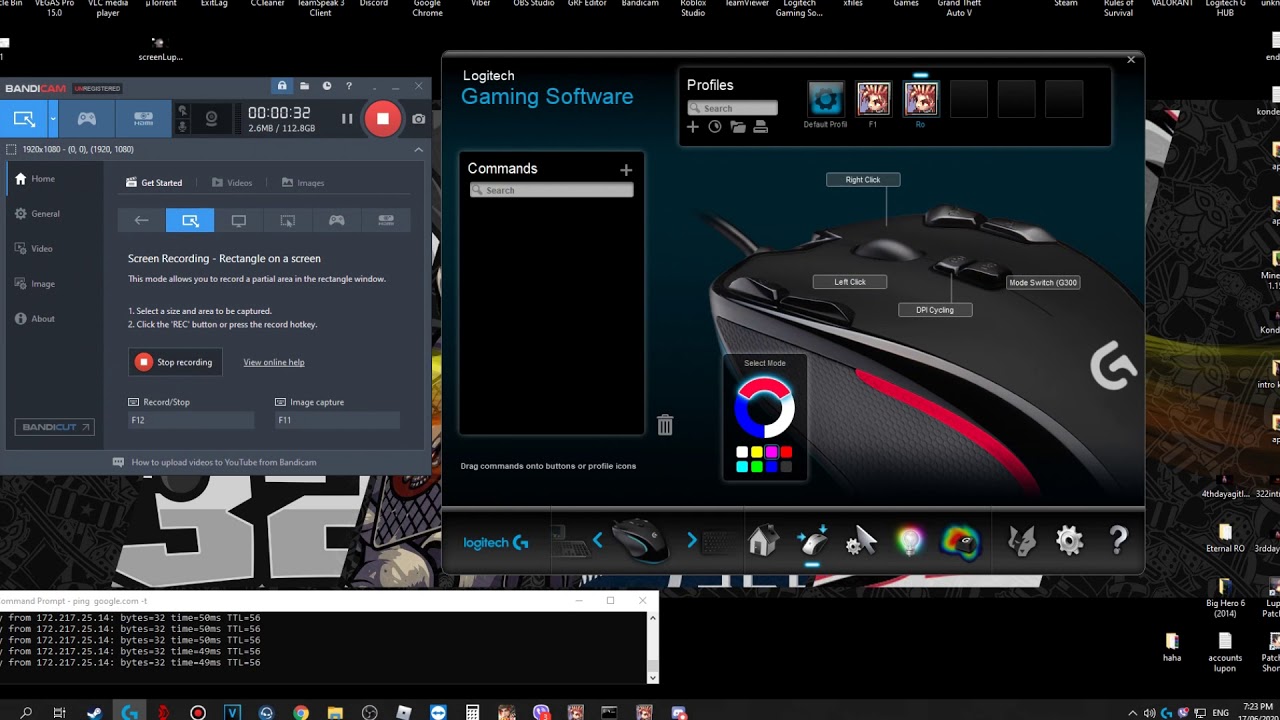Screen dimensions: 1280x720
Task: Click the print profile icon in Profiles
Action: point(760,127)
